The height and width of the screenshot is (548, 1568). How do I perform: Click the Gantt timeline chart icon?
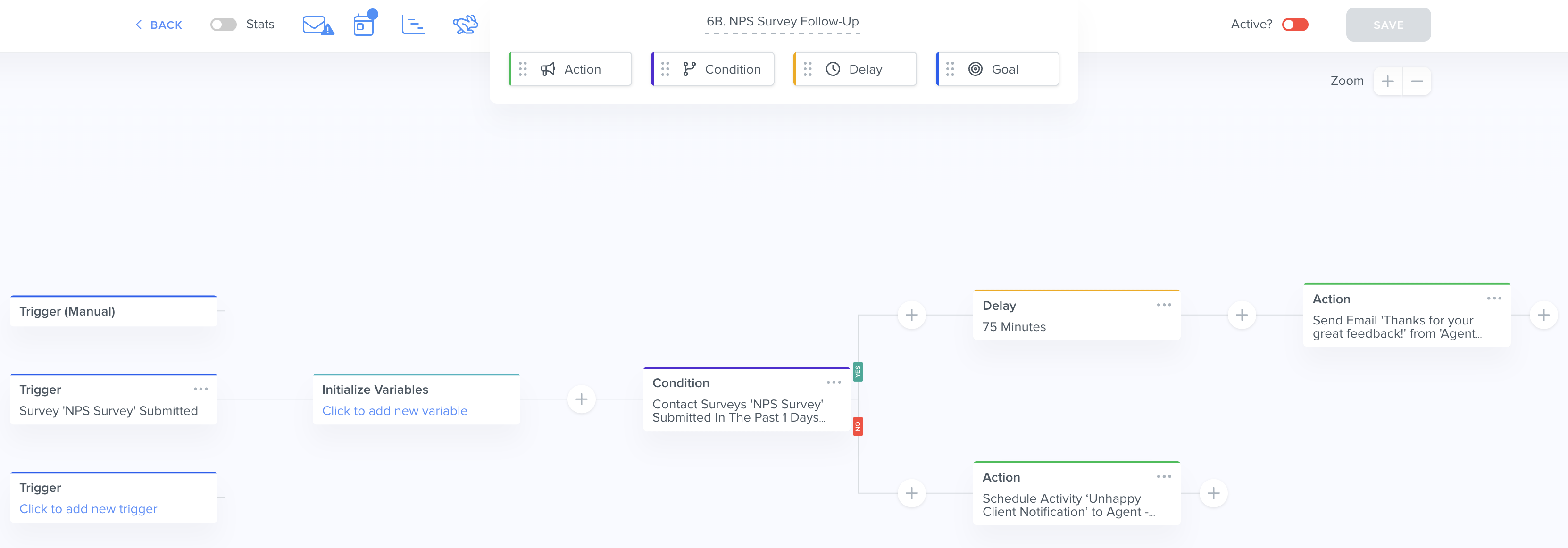(x=413, y=25)
